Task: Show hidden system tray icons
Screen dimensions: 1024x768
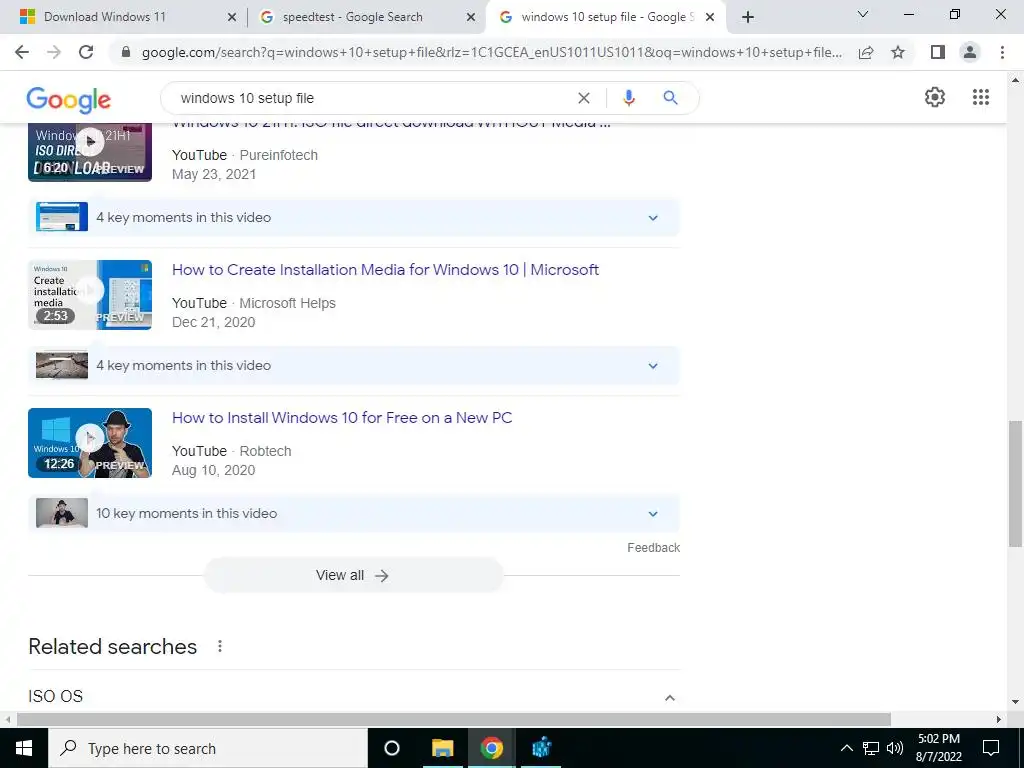Action: pos(846,748)
